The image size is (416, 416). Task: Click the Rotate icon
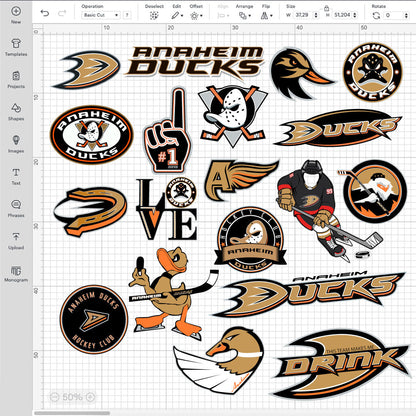coord(376,15)
